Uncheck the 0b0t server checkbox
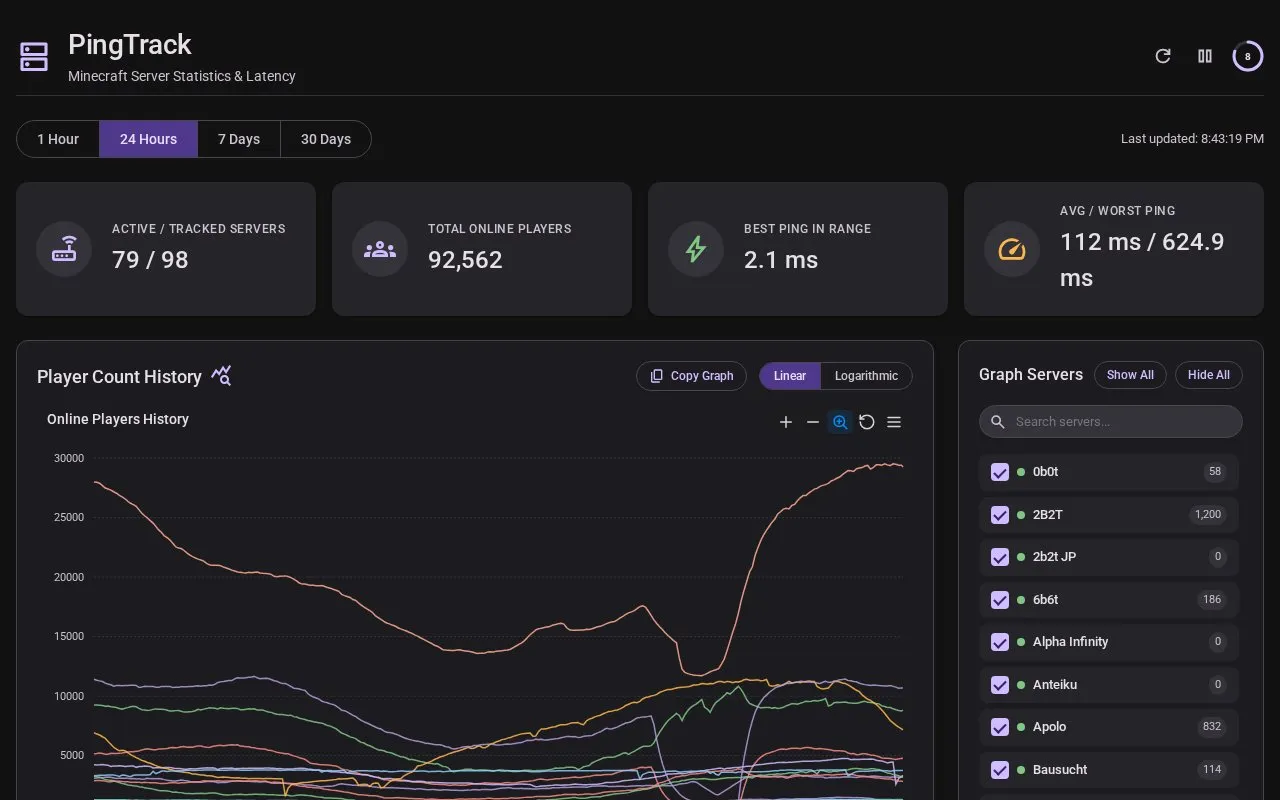 (1000, 472)
